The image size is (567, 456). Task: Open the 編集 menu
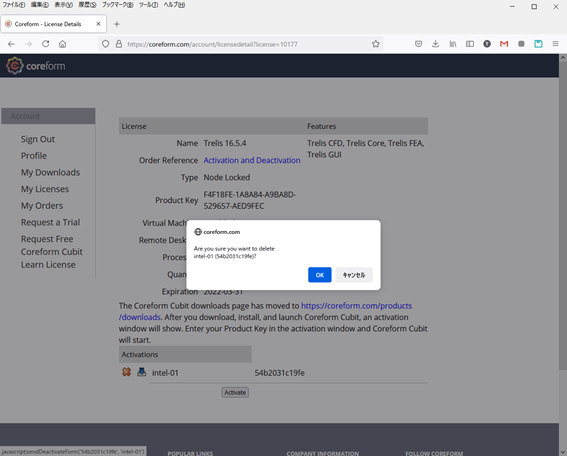(x=40, y=5)
